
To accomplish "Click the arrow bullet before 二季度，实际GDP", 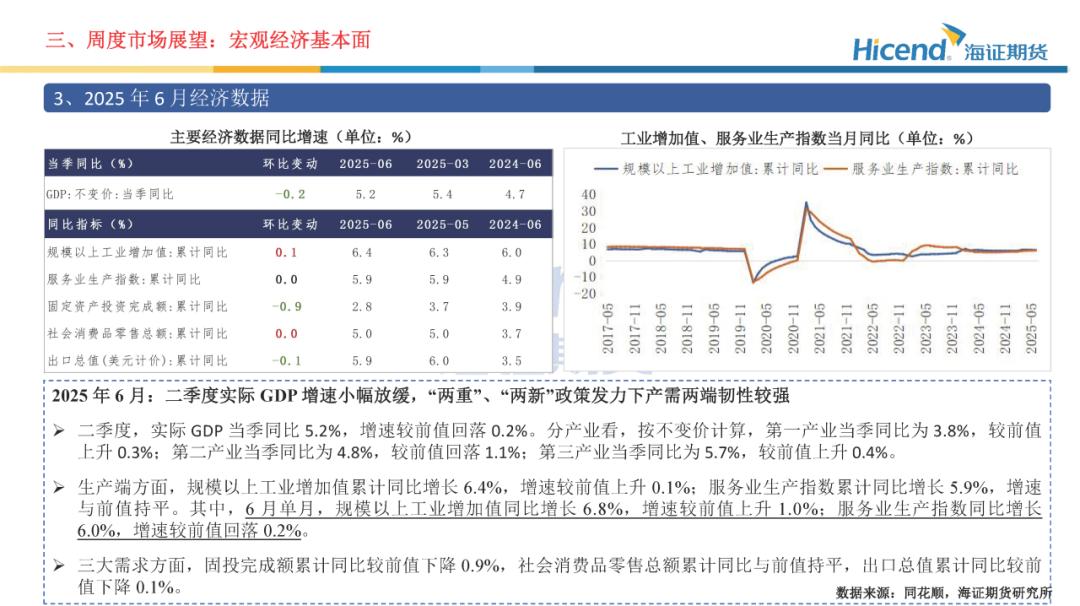I will tap(59, 431).
